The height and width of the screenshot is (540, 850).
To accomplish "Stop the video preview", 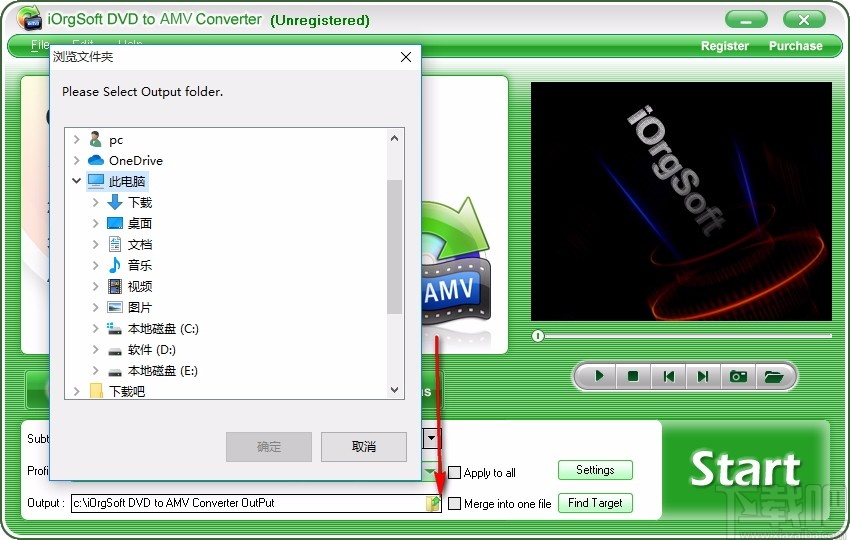I will [633, 376].
